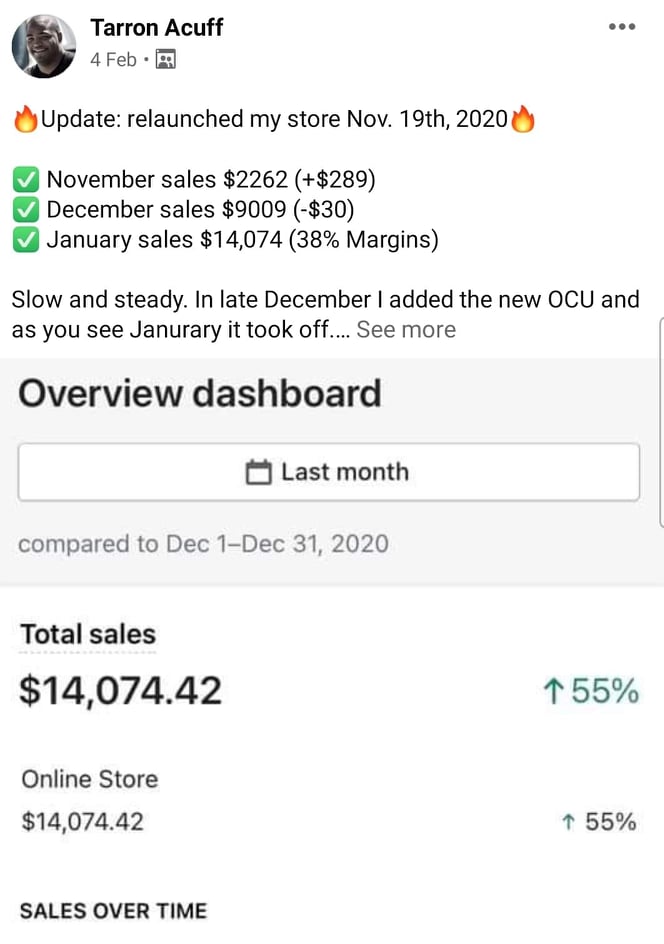This screenshot has height=944, width=664.
Task: Click the scrollbar on the right edge
Action: tap(660, 420)
